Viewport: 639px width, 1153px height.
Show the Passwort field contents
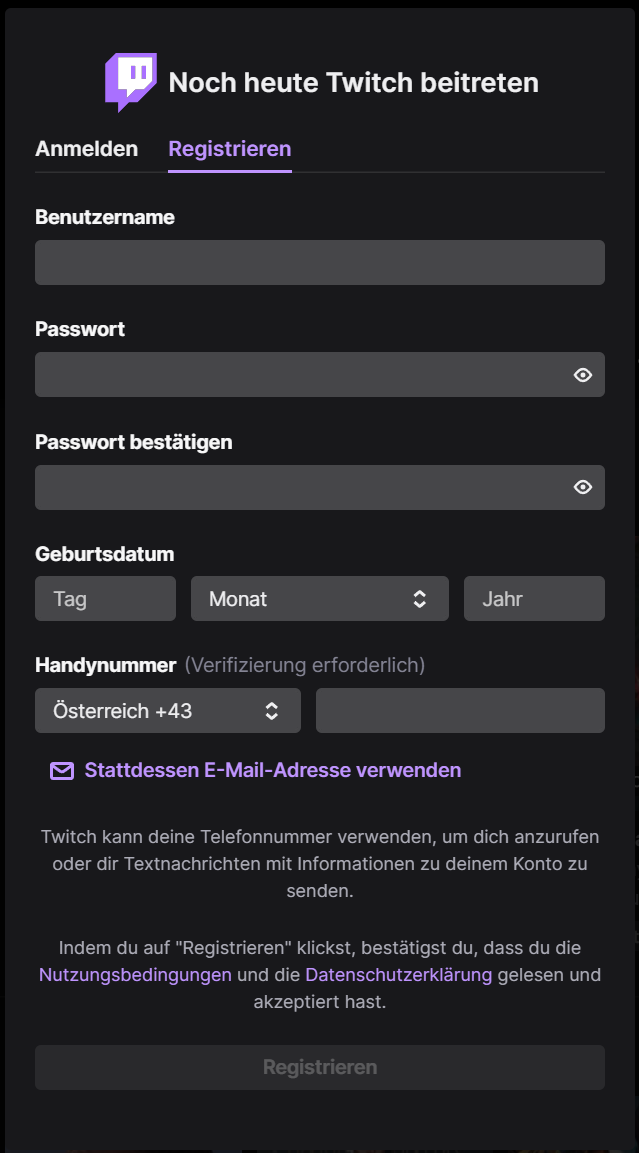click(x=583, y=374)
